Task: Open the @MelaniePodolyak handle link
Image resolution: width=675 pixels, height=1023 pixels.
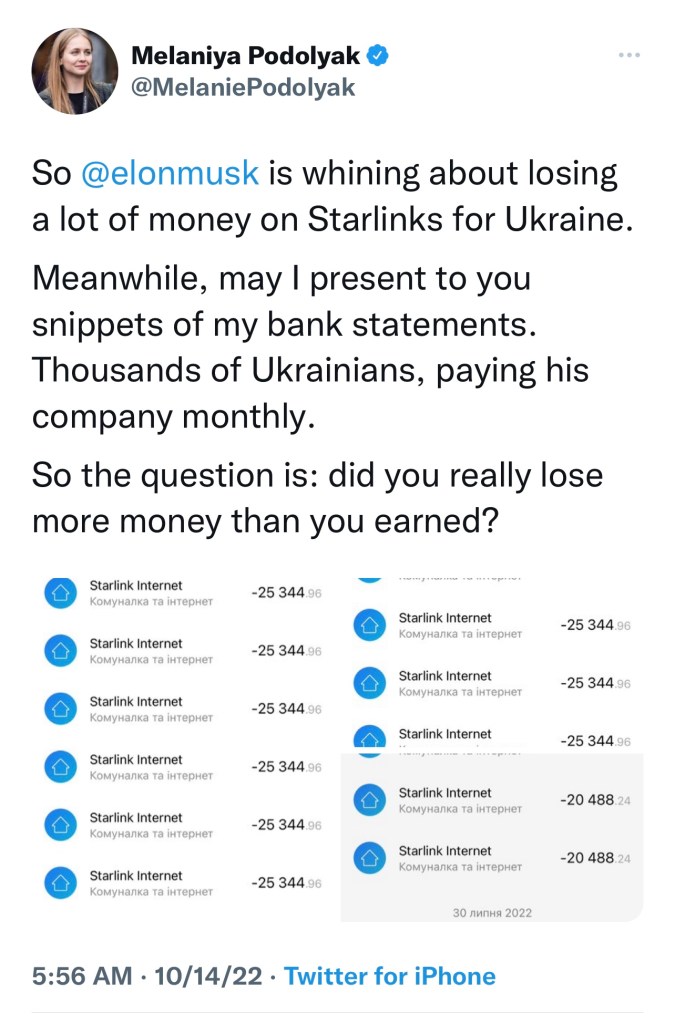Action: (x=243, y=88)
